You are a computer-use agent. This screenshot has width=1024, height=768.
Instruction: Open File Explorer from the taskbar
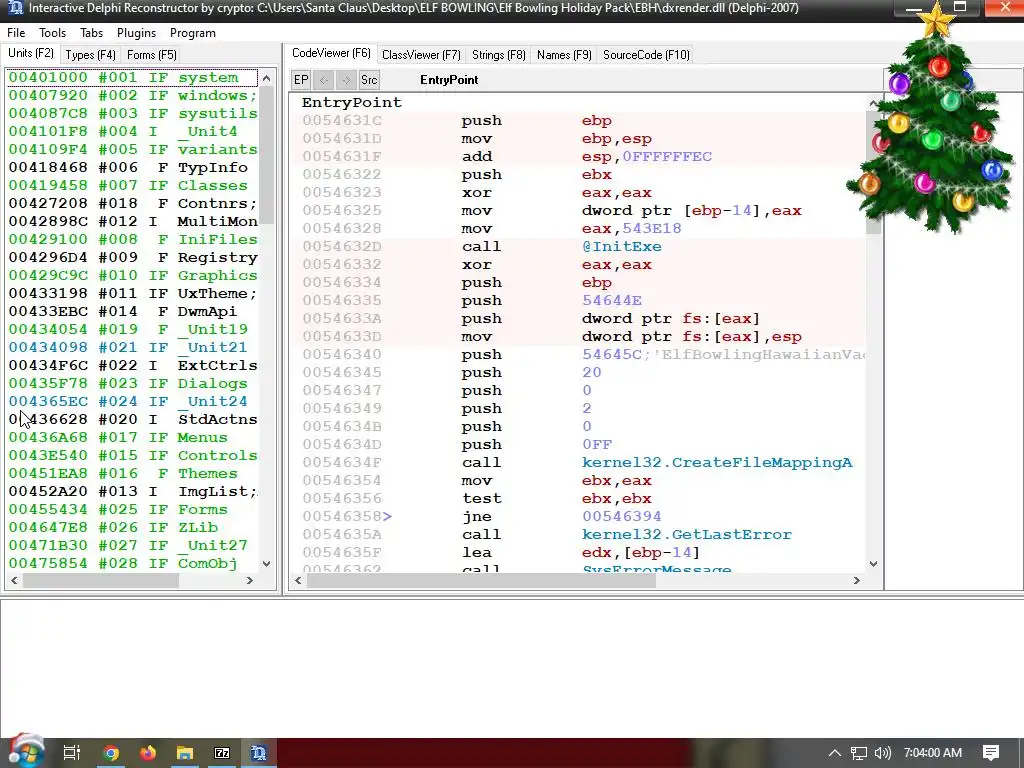[x=185, y=753]
